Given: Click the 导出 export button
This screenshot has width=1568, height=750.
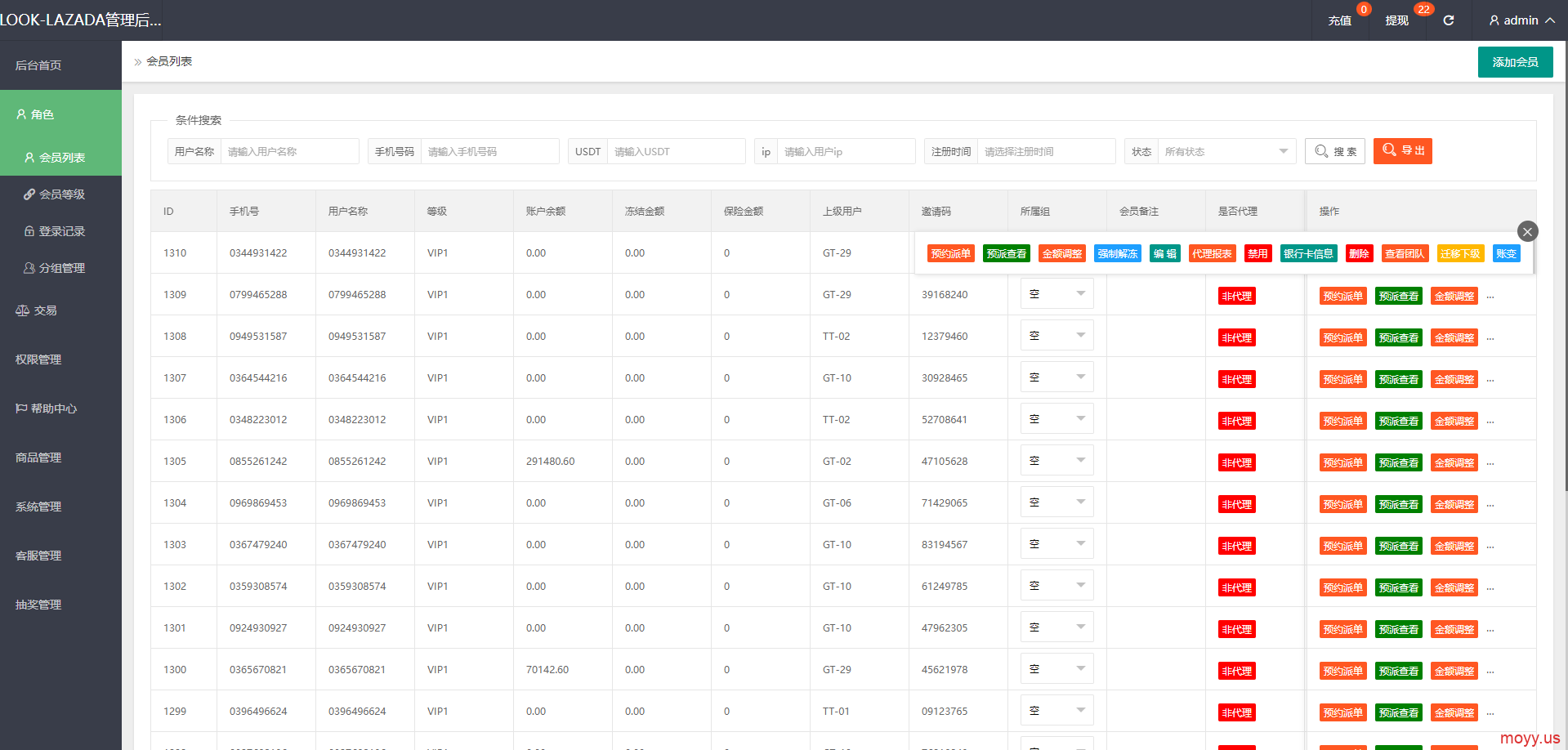Looking at the screenshot, I should (x=1403, y=150).
